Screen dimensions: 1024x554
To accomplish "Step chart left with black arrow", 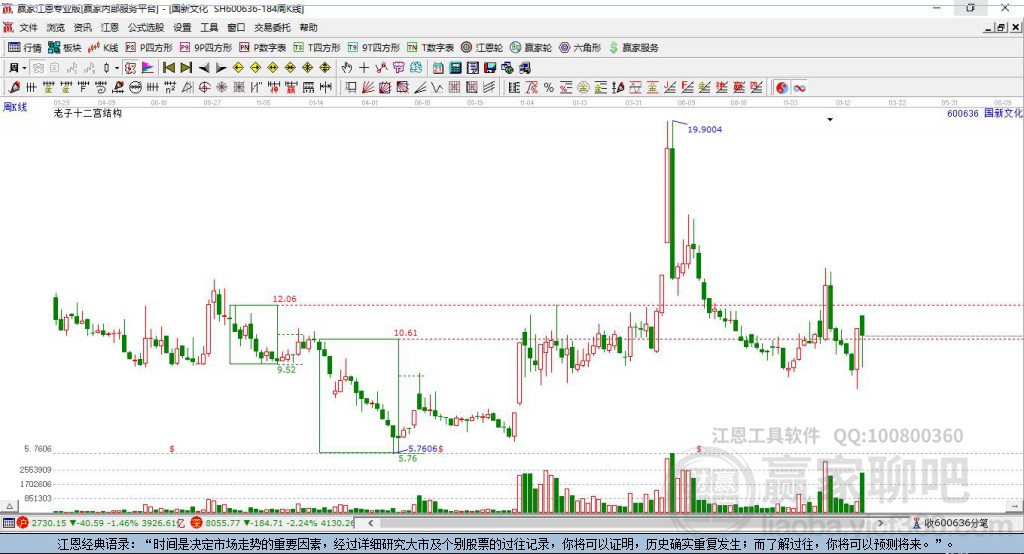I will pos(204,68).
